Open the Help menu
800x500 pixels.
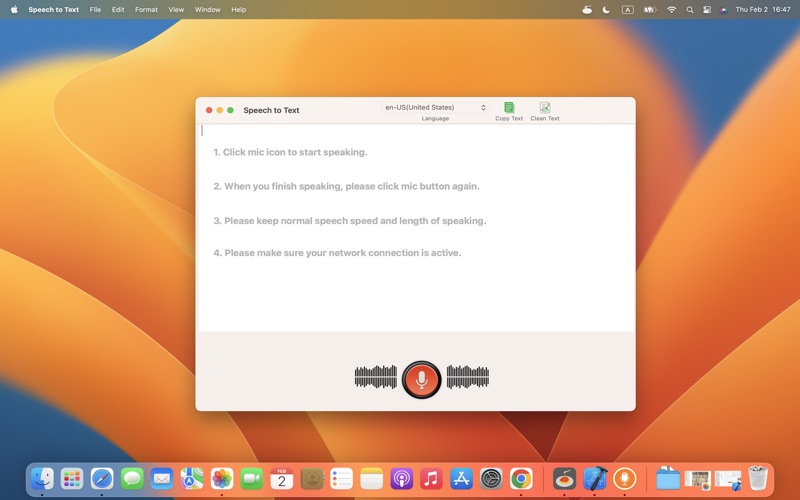tap(238, 10)
